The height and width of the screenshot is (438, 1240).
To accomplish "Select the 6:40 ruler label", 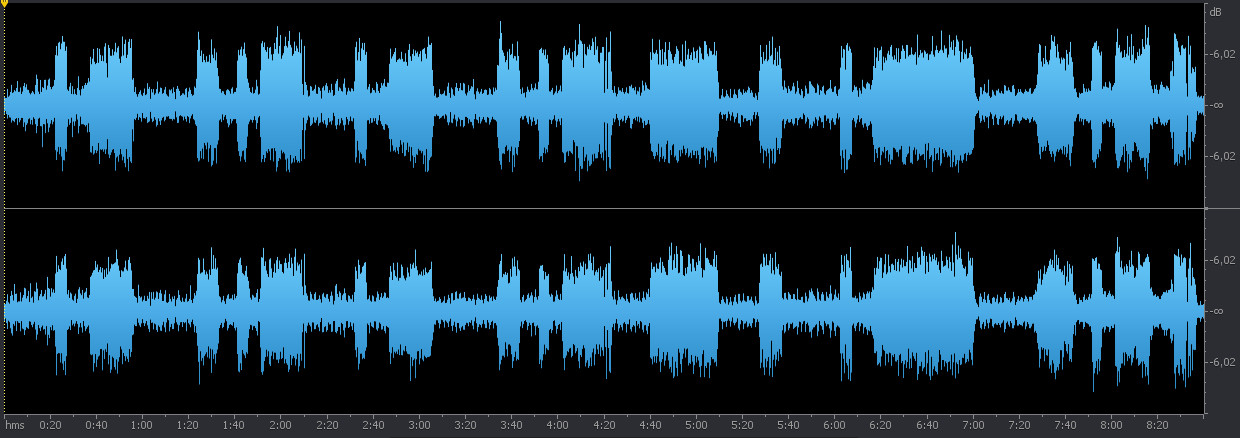I will pyautogui.click(x=927, y=424).
